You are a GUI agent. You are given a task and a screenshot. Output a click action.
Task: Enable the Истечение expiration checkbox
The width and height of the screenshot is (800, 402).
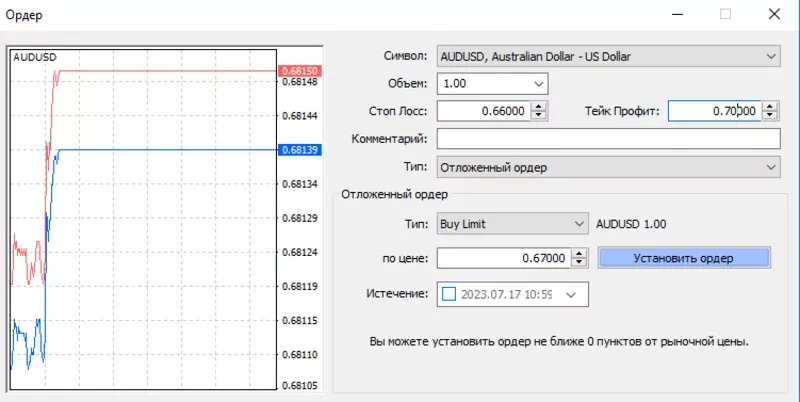448,294
